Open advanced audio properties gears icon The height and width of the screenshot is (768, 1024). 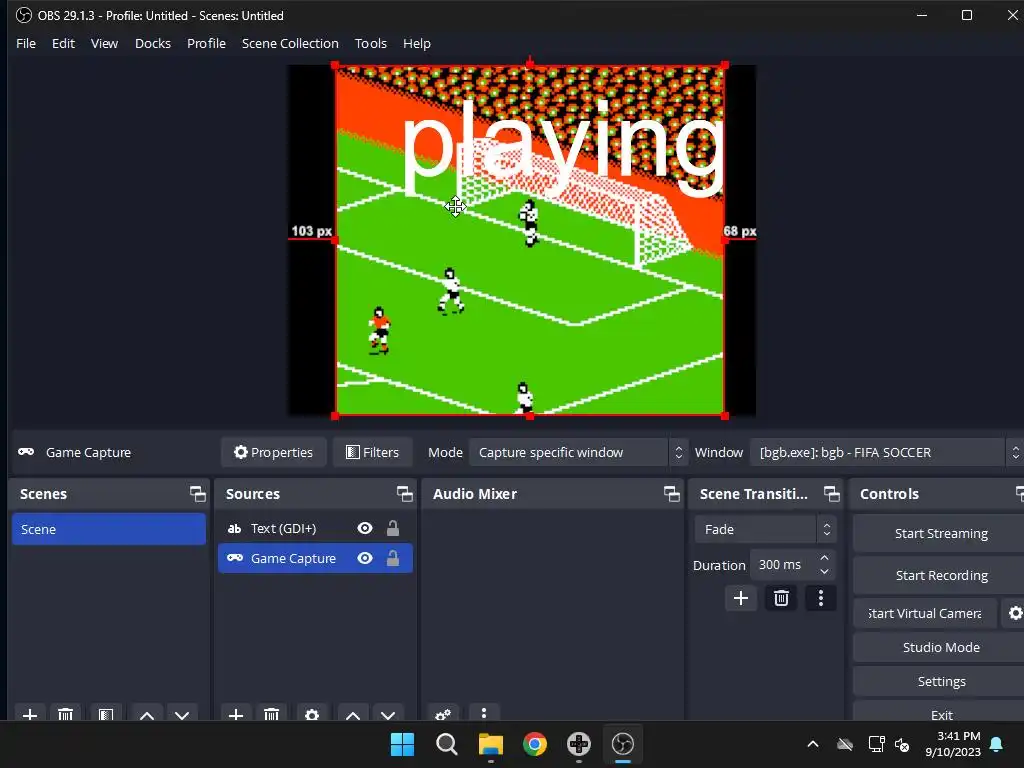tap(443, 714)
